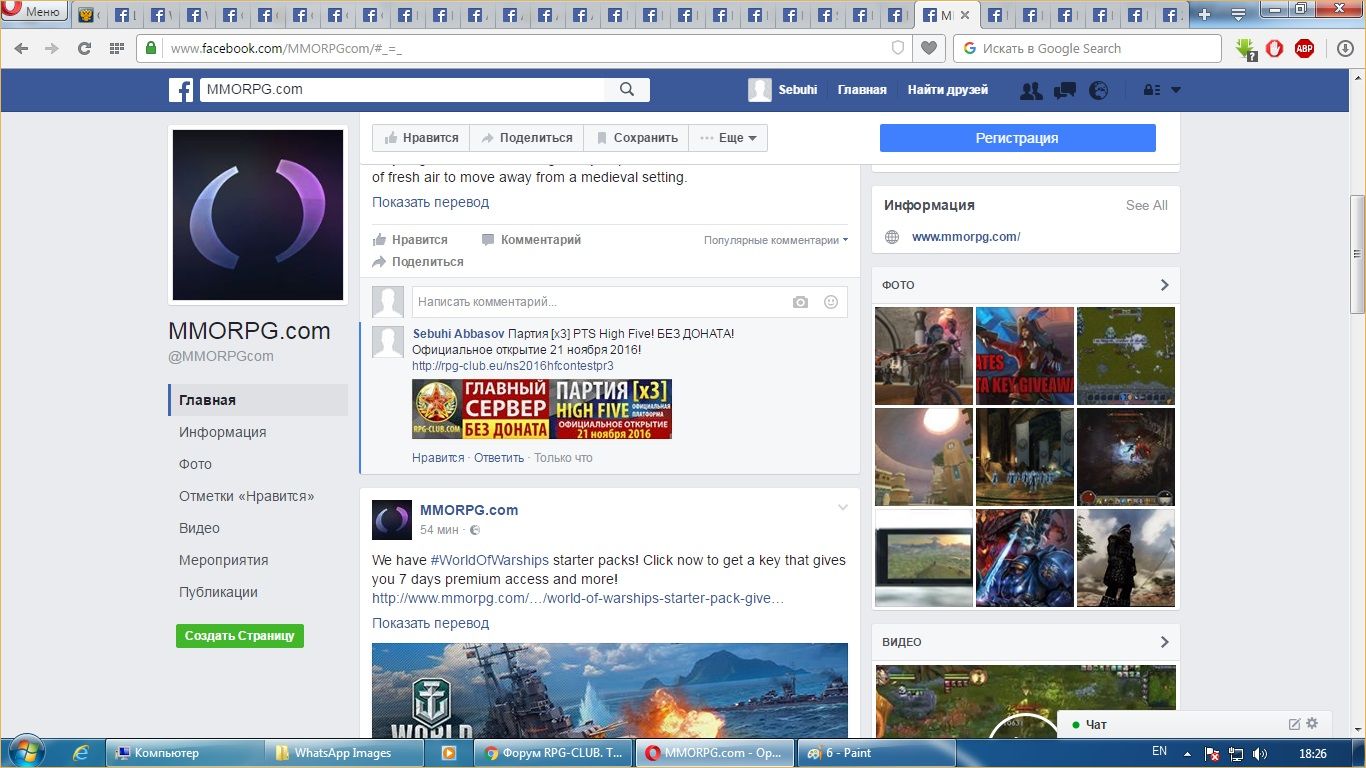This screenshot has height=768, width=1366.
Task: Close the active MMORPG tab
Action: pyautogui.click(x=966, y=15)
